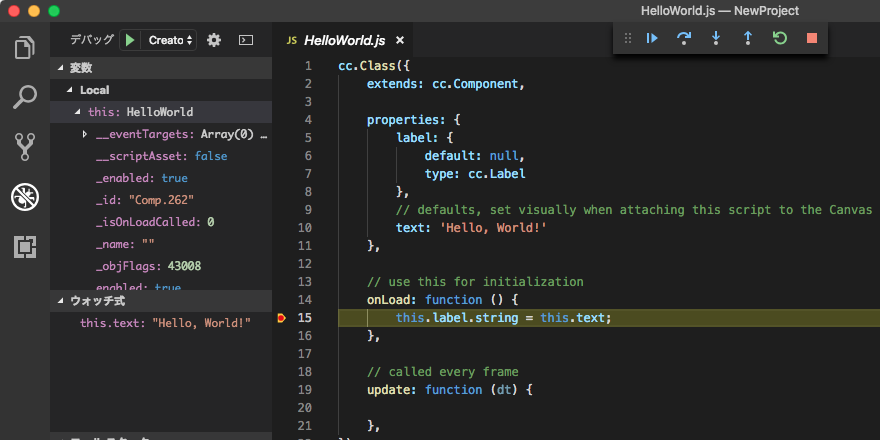The image size is (880, 440).
Task: Step over in debug toolbar
Action: [684, 38]
